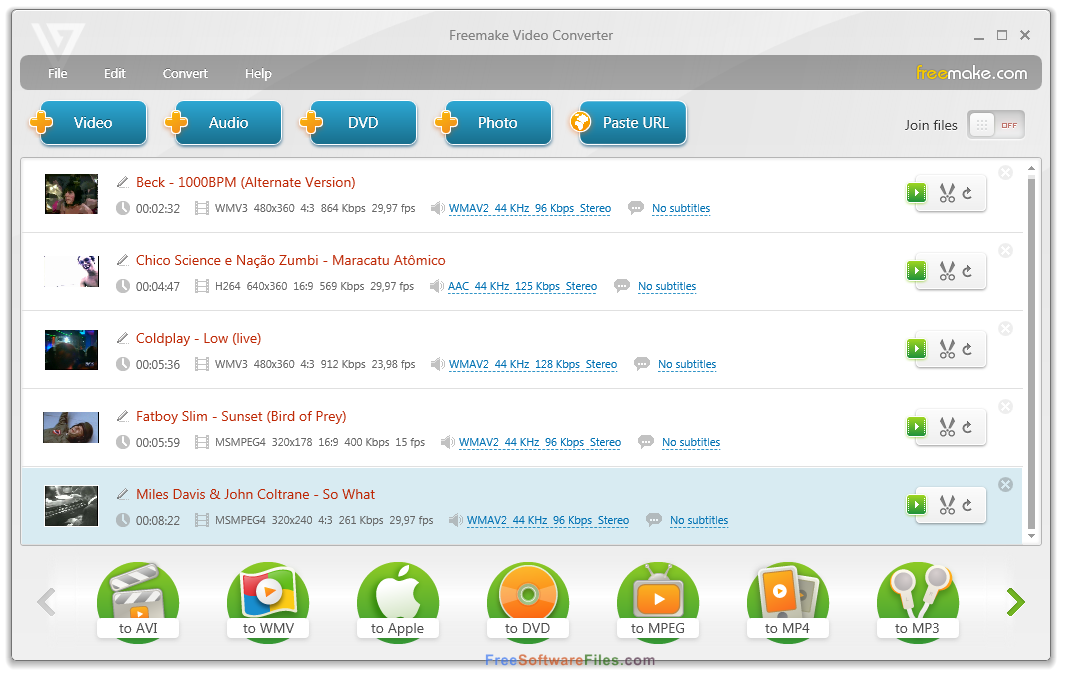1065x676 pixels.
Task: Cut the Fatboy Slim - Sunset video
Action: point(947,427)
